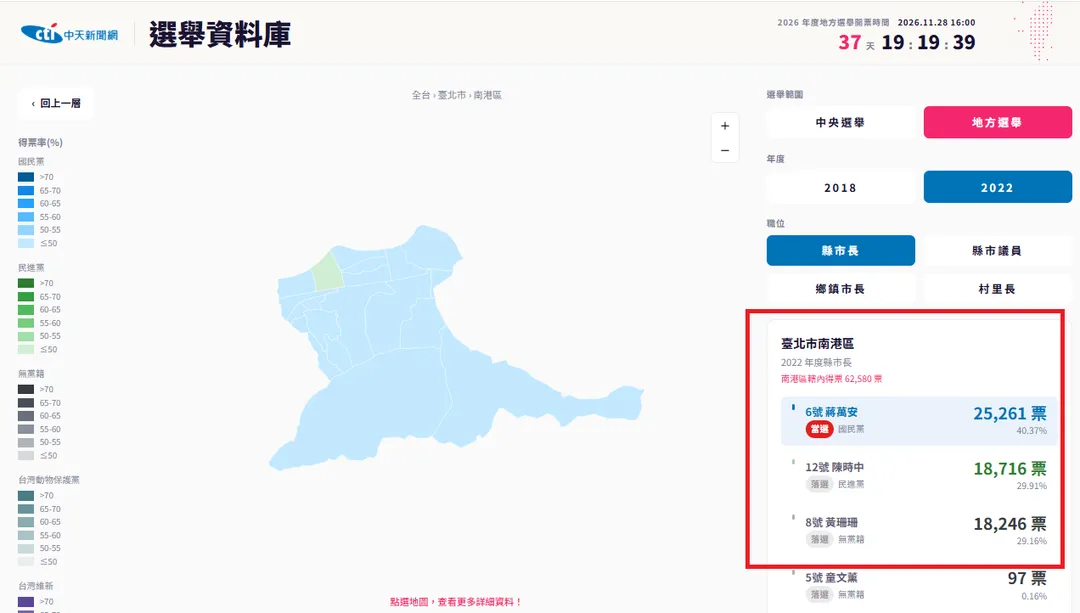Image resolution: width=1080 pixels, height=613 pixels.
Task: Click the 18,246 票 vote count
Action: [x=1010, y=523]
